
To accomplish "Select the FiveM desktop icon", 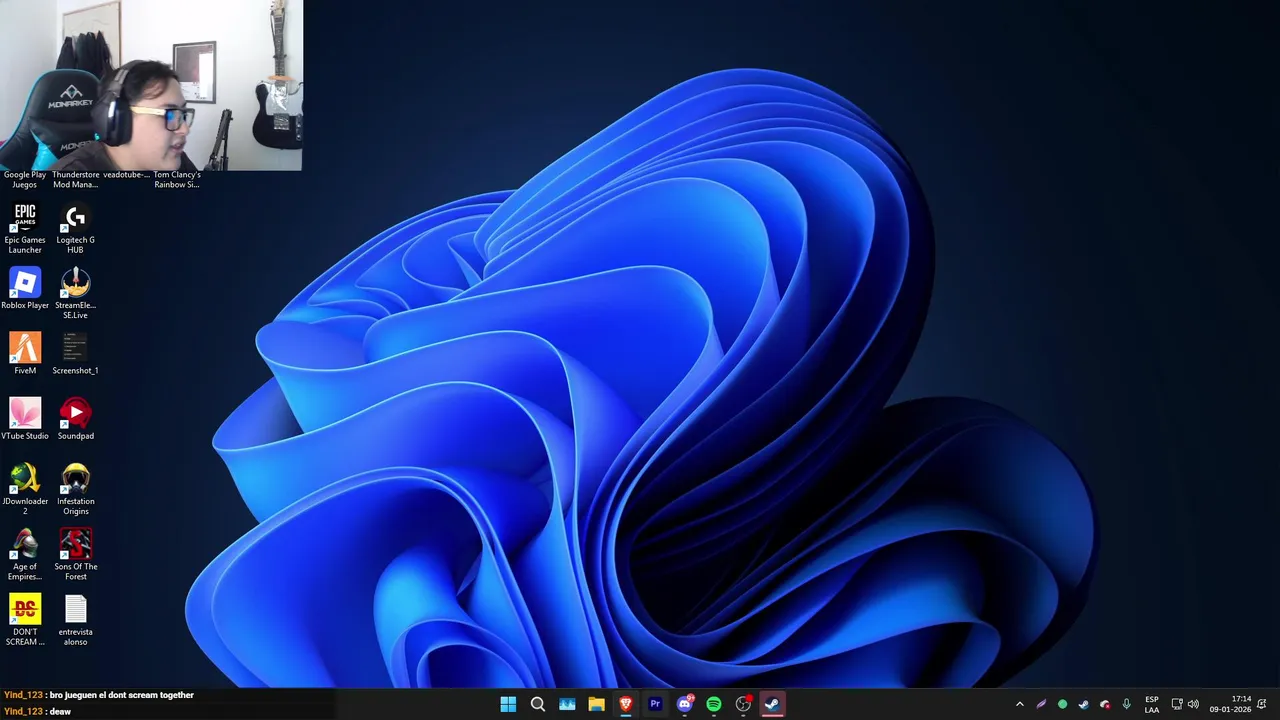I will click(x=25, y=354).
